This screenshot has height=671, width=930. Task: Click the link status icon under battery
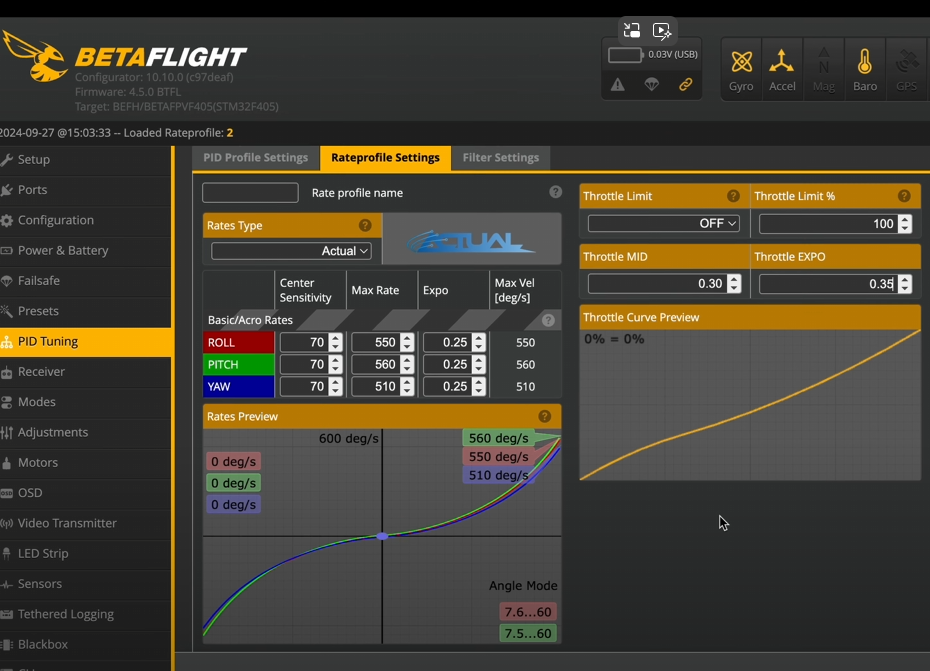point(686,85)
